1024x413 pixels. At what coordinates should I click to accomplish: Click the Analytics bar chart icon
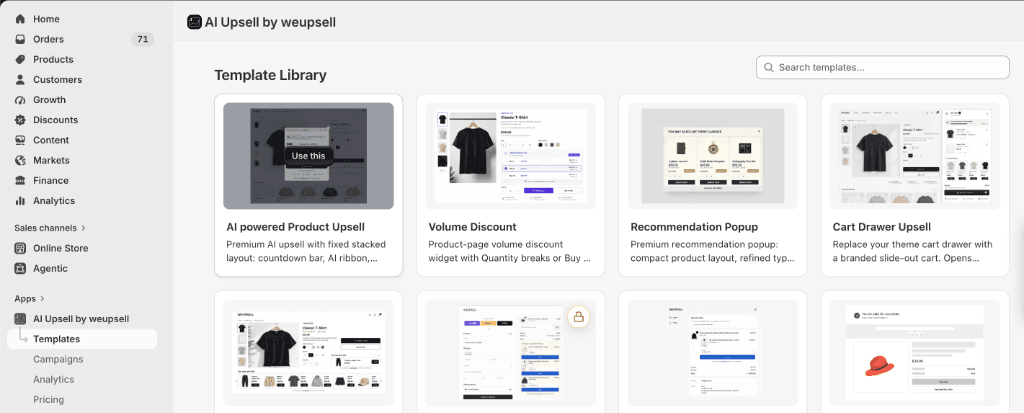(x=20, y=201)
